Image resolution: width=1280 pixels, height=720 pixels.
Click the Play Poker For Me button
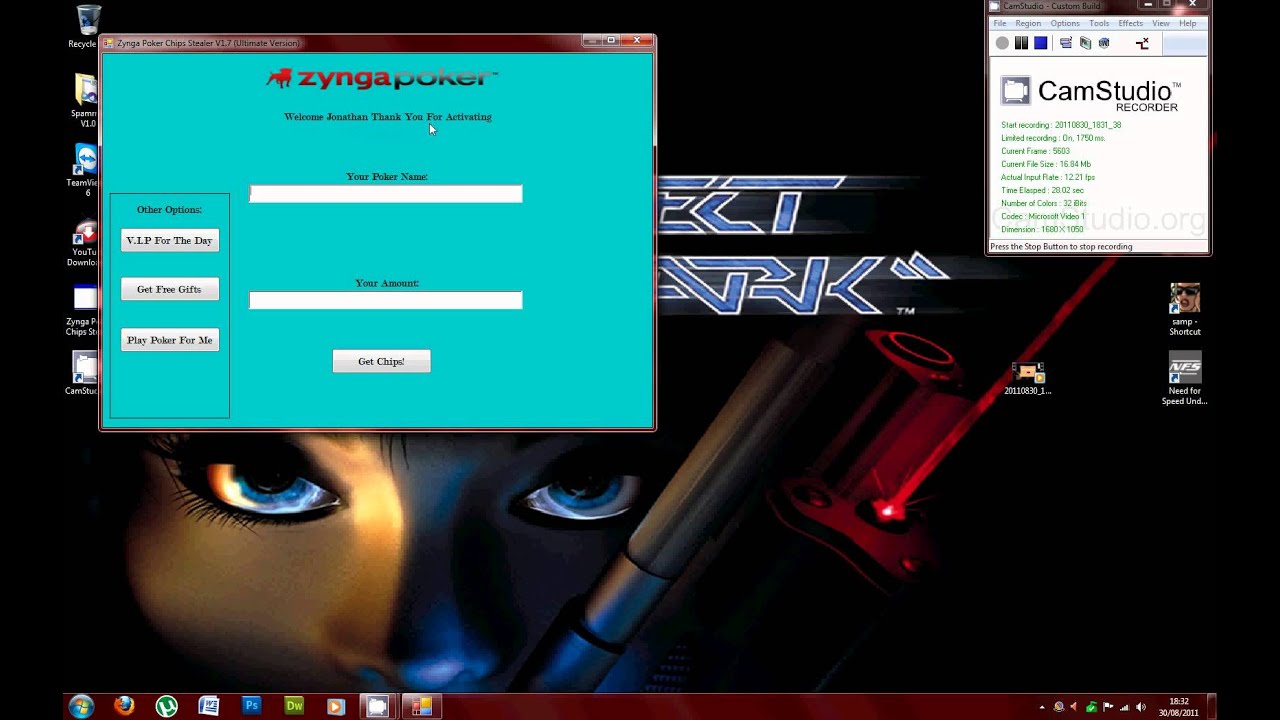169,340
